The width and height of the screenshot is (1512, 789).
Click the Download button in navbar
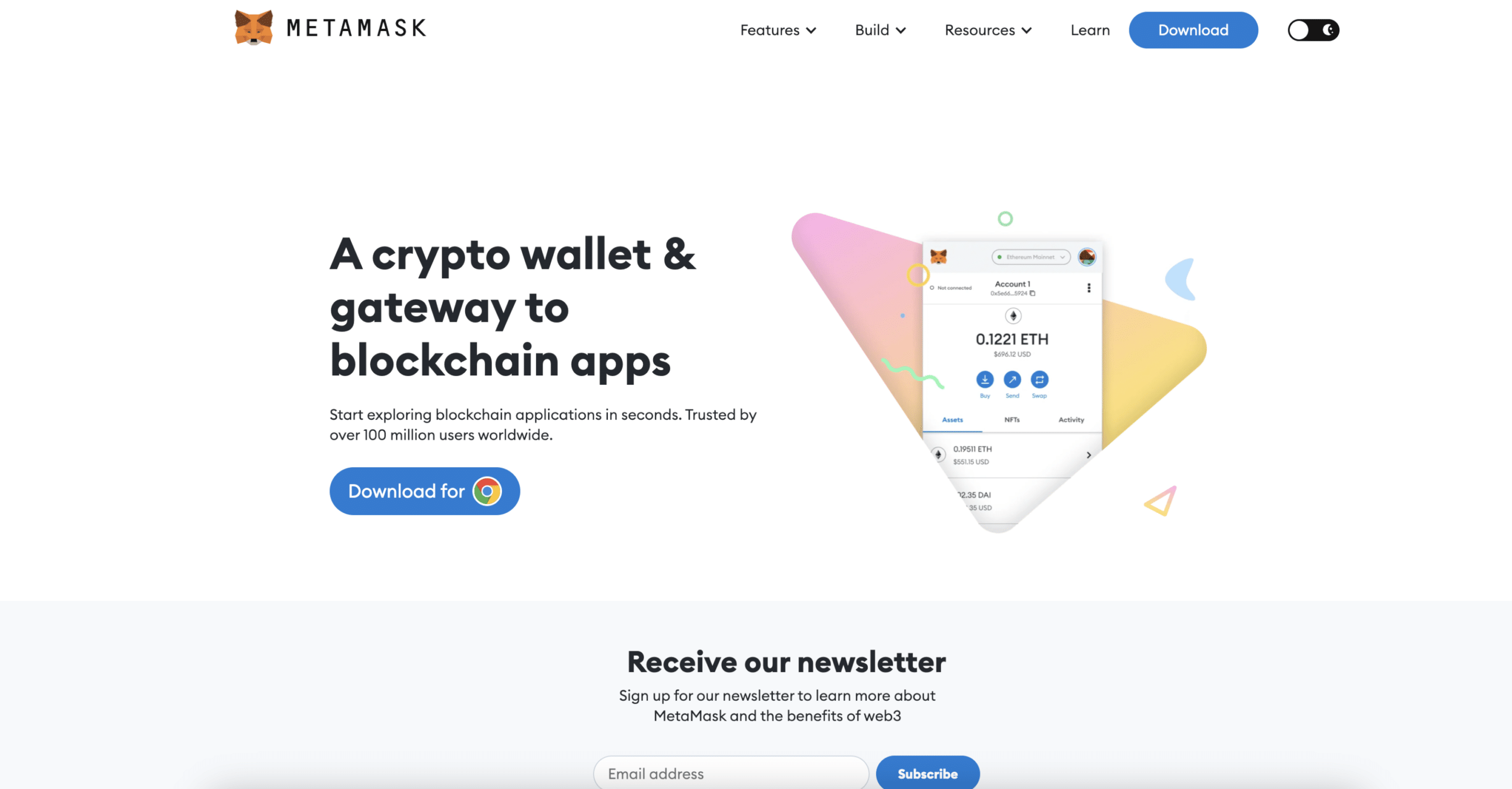(x=1193, y=30)
